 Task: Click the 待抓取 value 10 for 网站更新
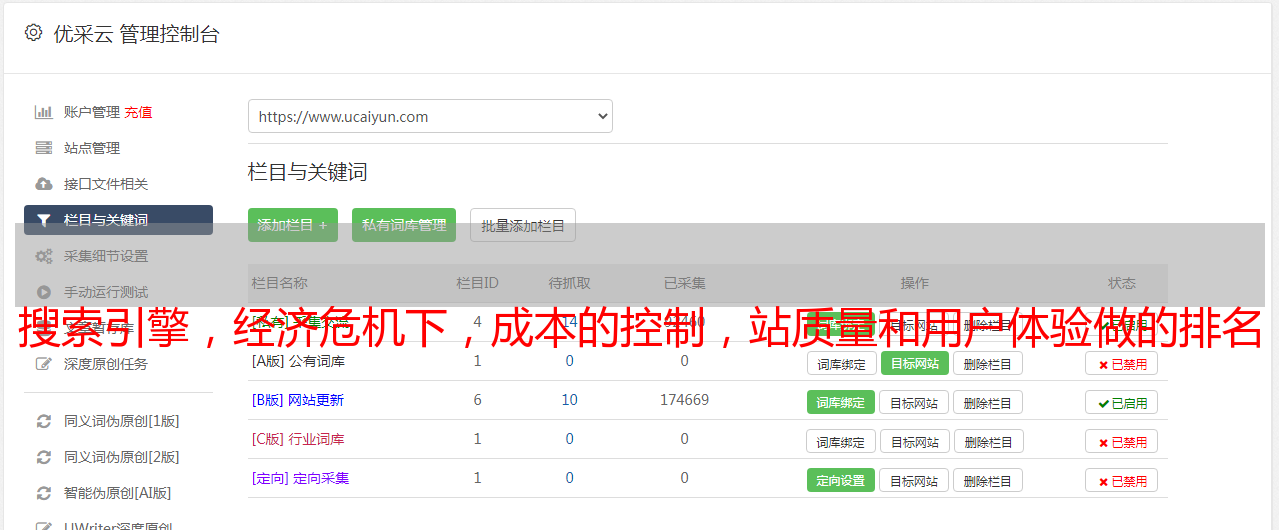tap(570, 400)
